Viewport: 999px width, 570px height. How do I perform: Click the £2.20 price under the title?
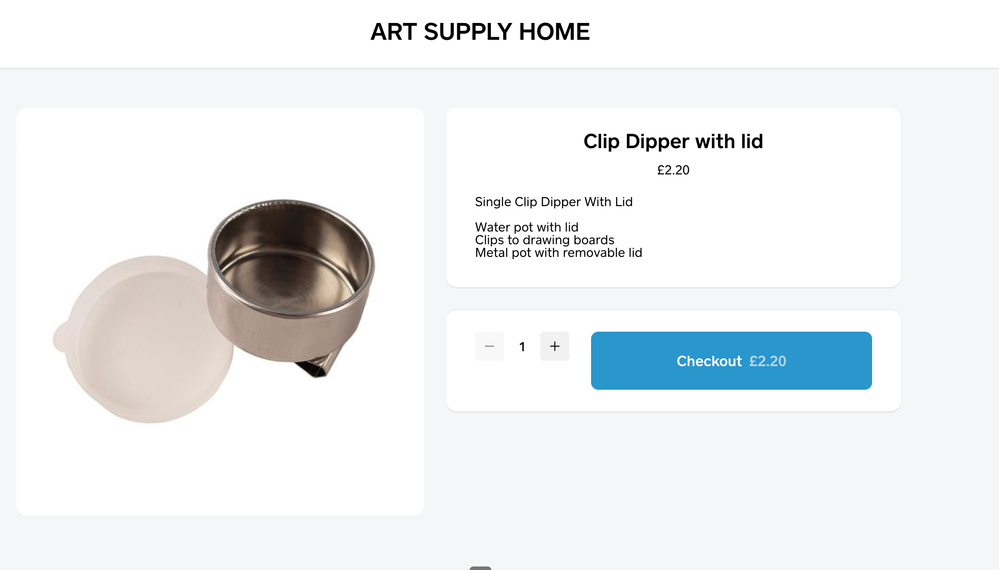click(x=673, y=170)
